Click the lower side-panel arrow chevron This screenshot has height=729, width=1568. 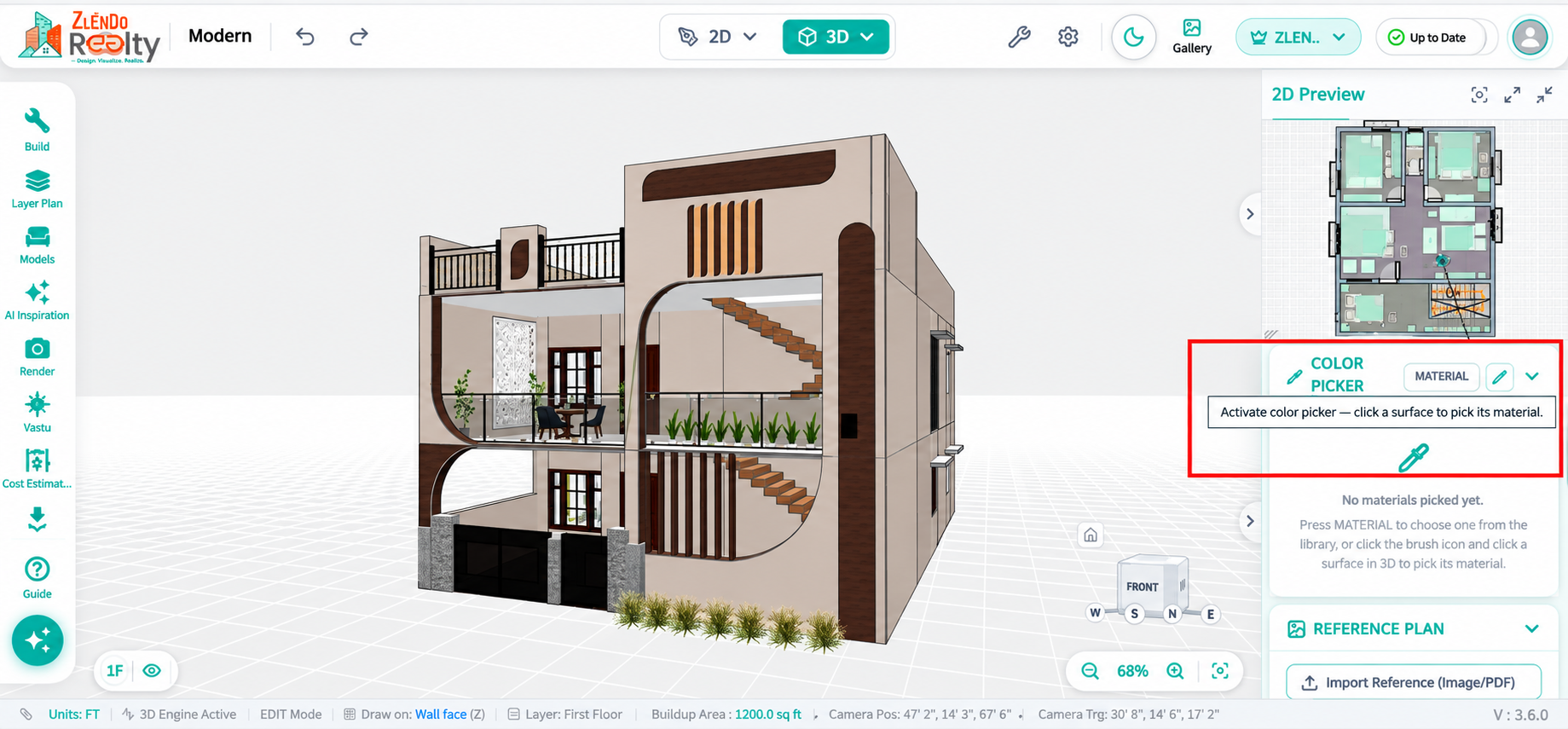[x=1250, y=521]
